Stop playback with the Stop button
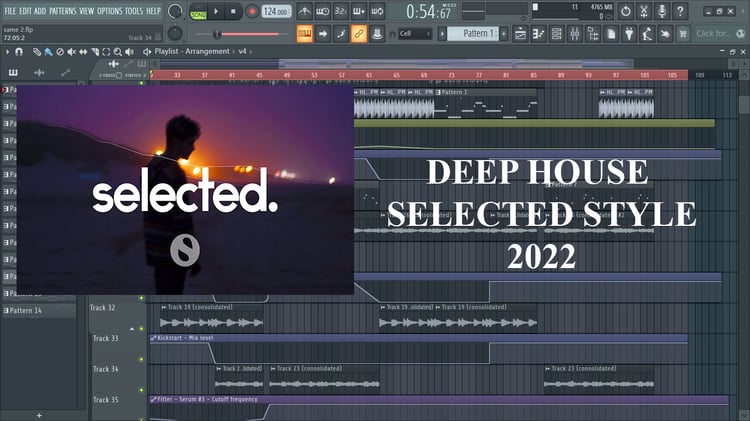The width and height of the screenshot is (750, 421). click(x=233, y=11)
